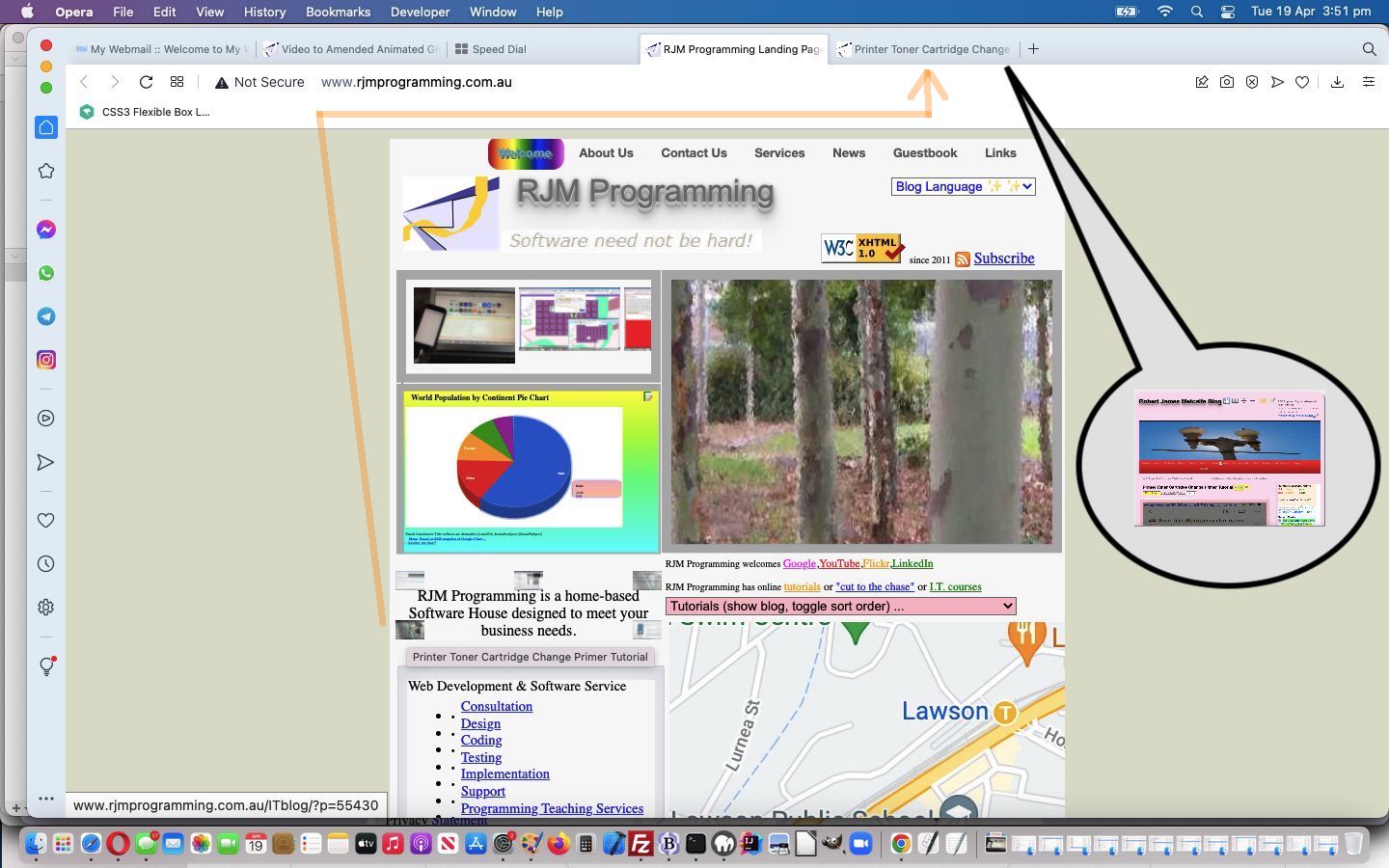Open the ad blocker shield icon
Viewport: 1389px width, 868px height.
click(1252, 82)
